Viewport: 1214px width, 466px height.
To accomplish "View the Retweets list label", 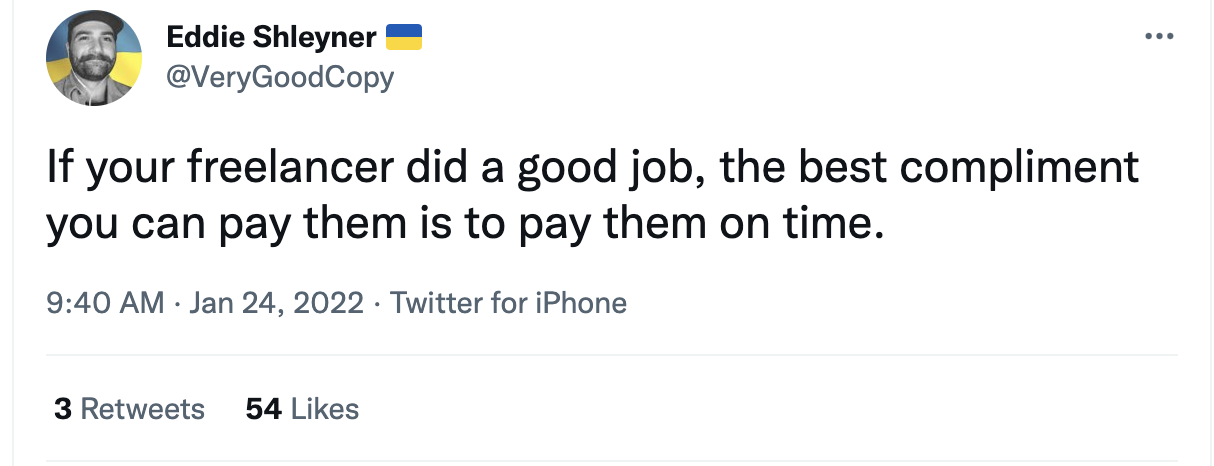I will pos(142,409).
